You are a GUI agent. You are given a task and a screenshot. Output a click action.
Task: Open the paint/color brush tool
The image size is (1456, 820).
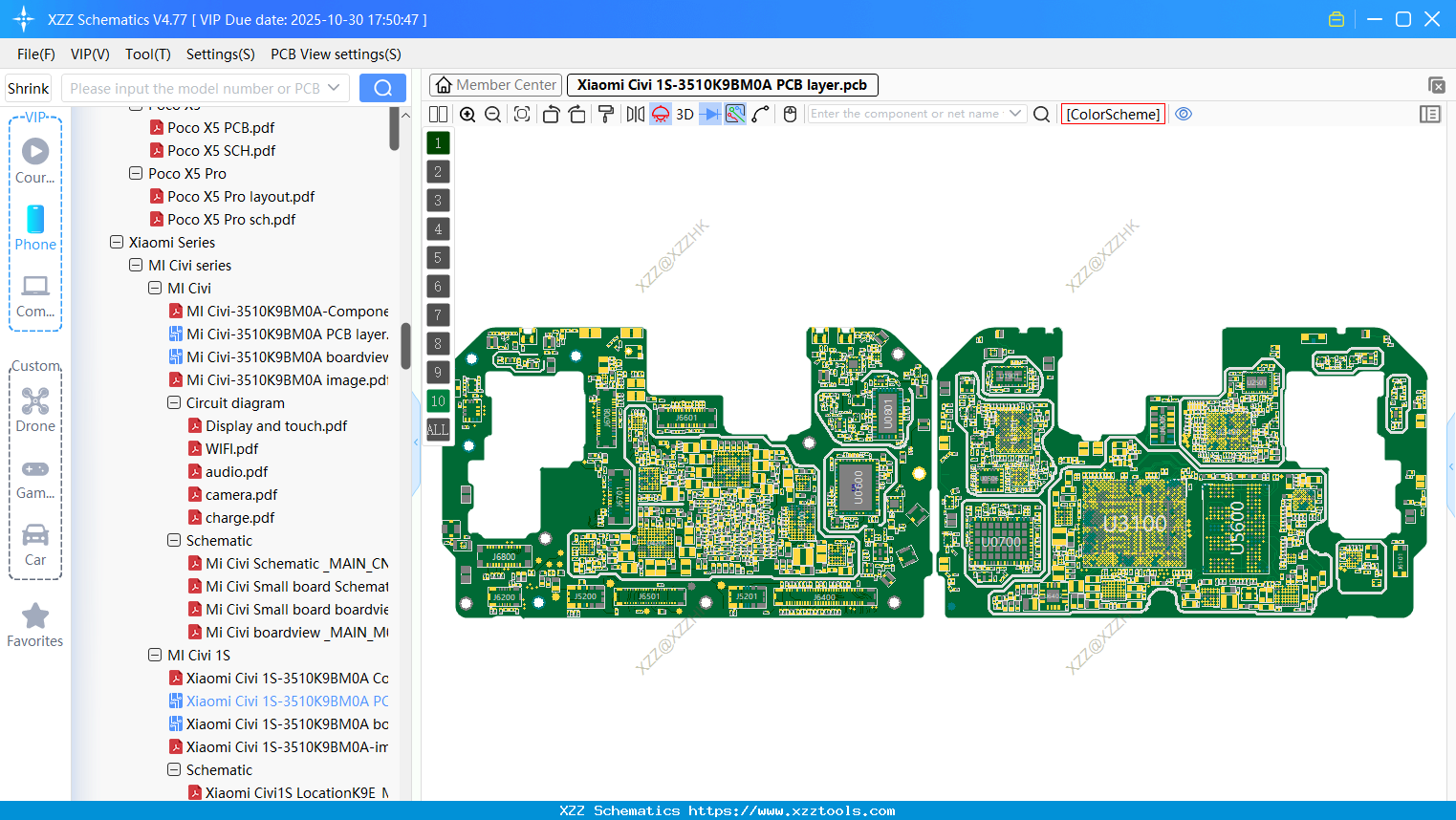(x=604, y=113)
